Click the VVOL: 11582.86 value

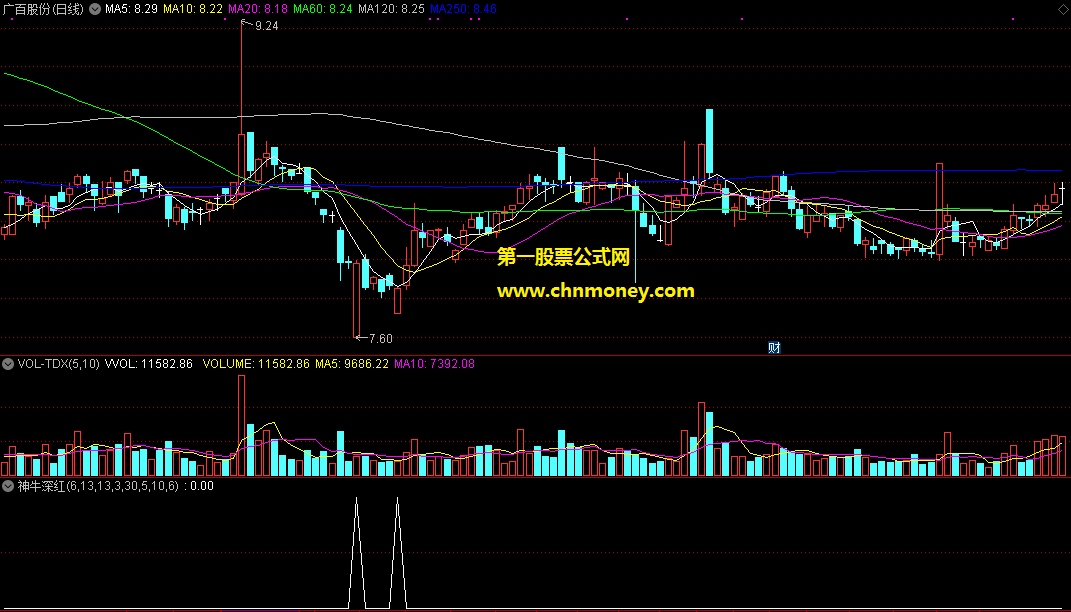[x=148, y=364]
